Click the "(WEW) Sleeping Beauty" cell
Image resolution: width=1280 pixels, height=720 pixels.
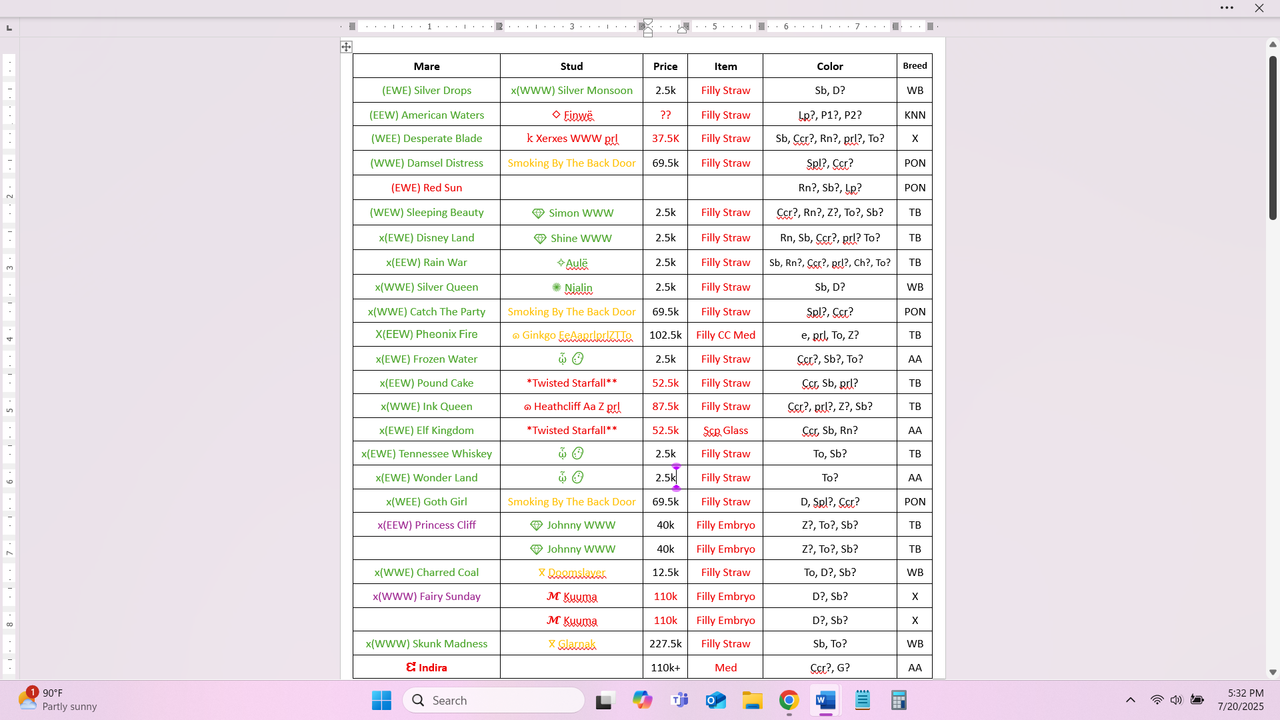pos(427,212)
